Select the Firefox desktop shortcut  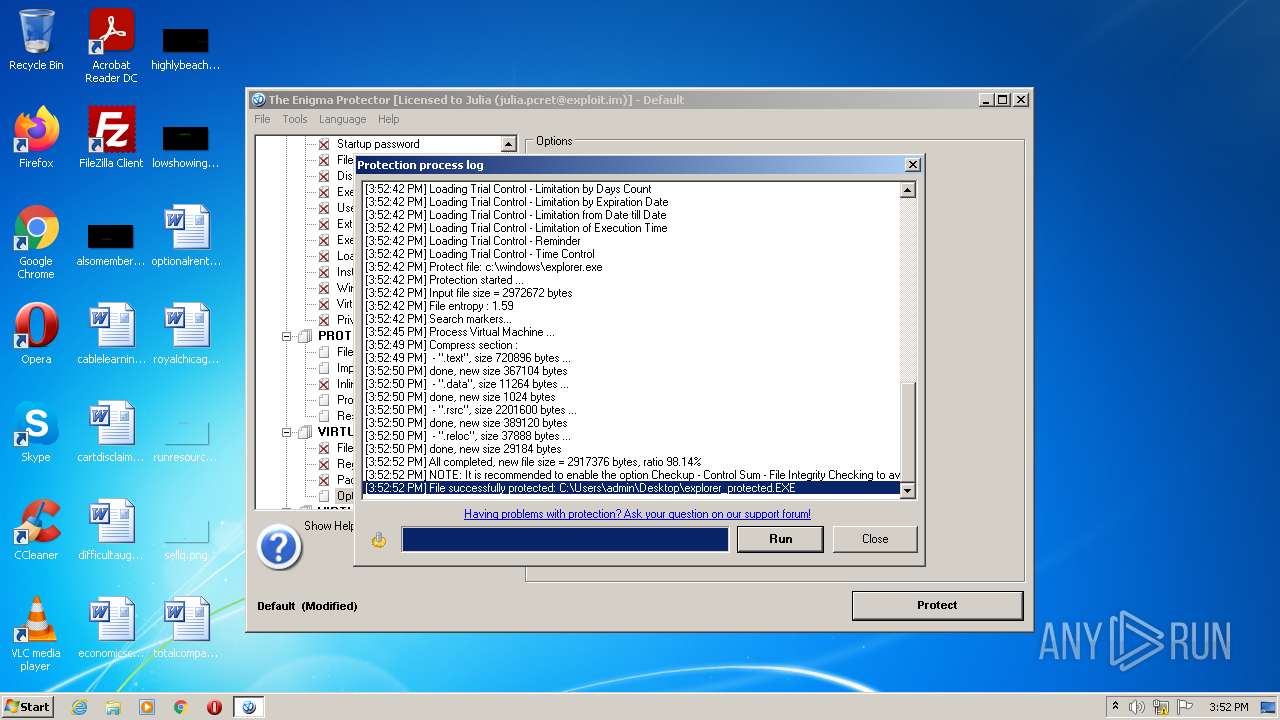click(36, 138)
